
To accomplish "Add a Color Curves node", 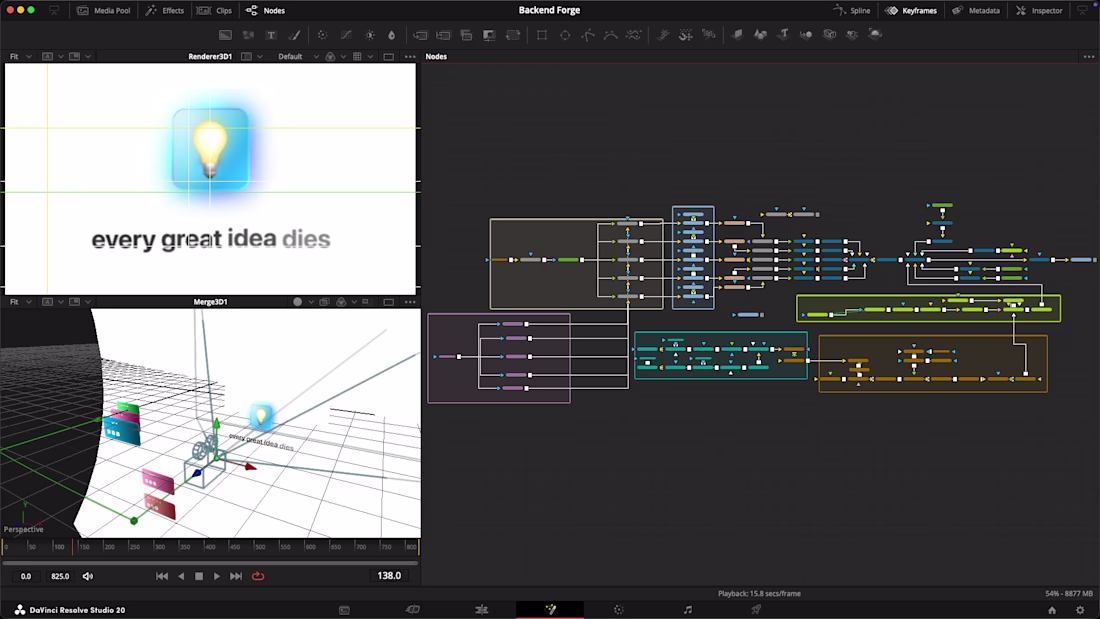I will (x=346, y=34).
